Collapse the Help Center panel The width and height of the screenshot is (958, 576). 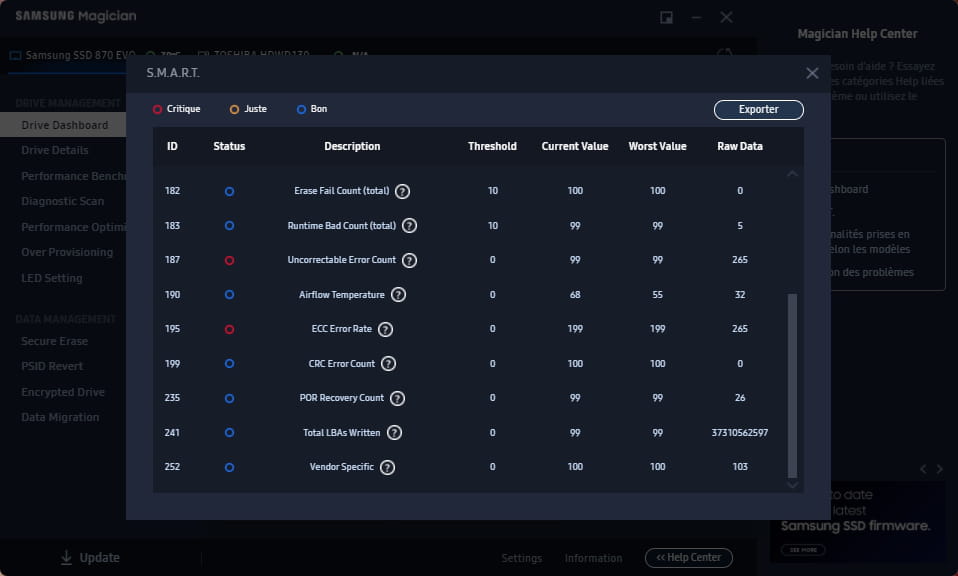coord(689,558)
